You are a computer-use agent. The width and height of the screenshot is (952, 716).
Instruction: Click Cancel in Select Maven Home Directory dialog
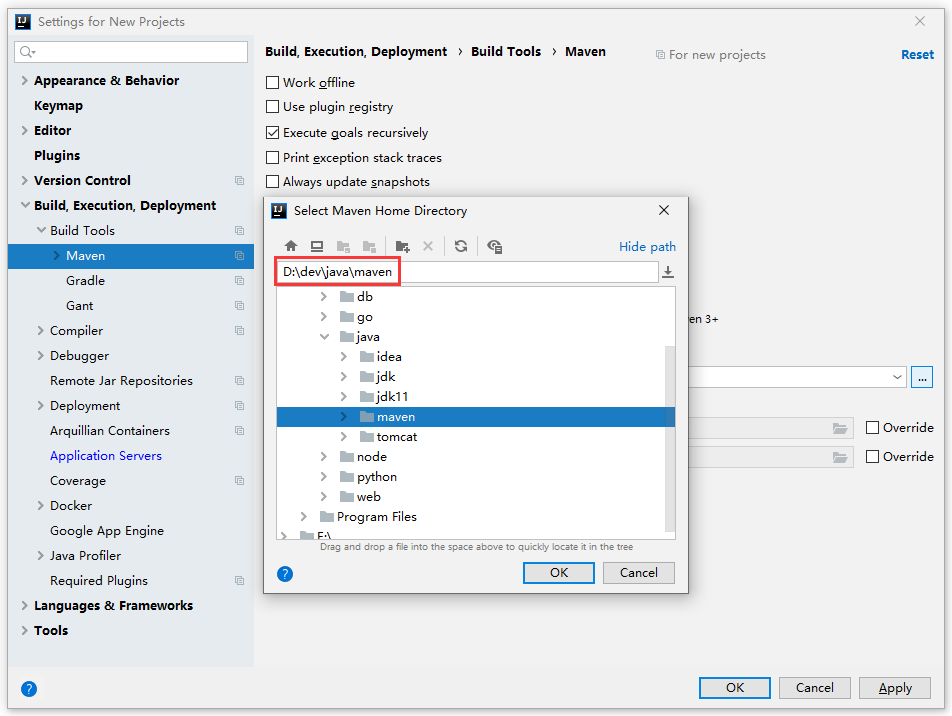[639, 573]
